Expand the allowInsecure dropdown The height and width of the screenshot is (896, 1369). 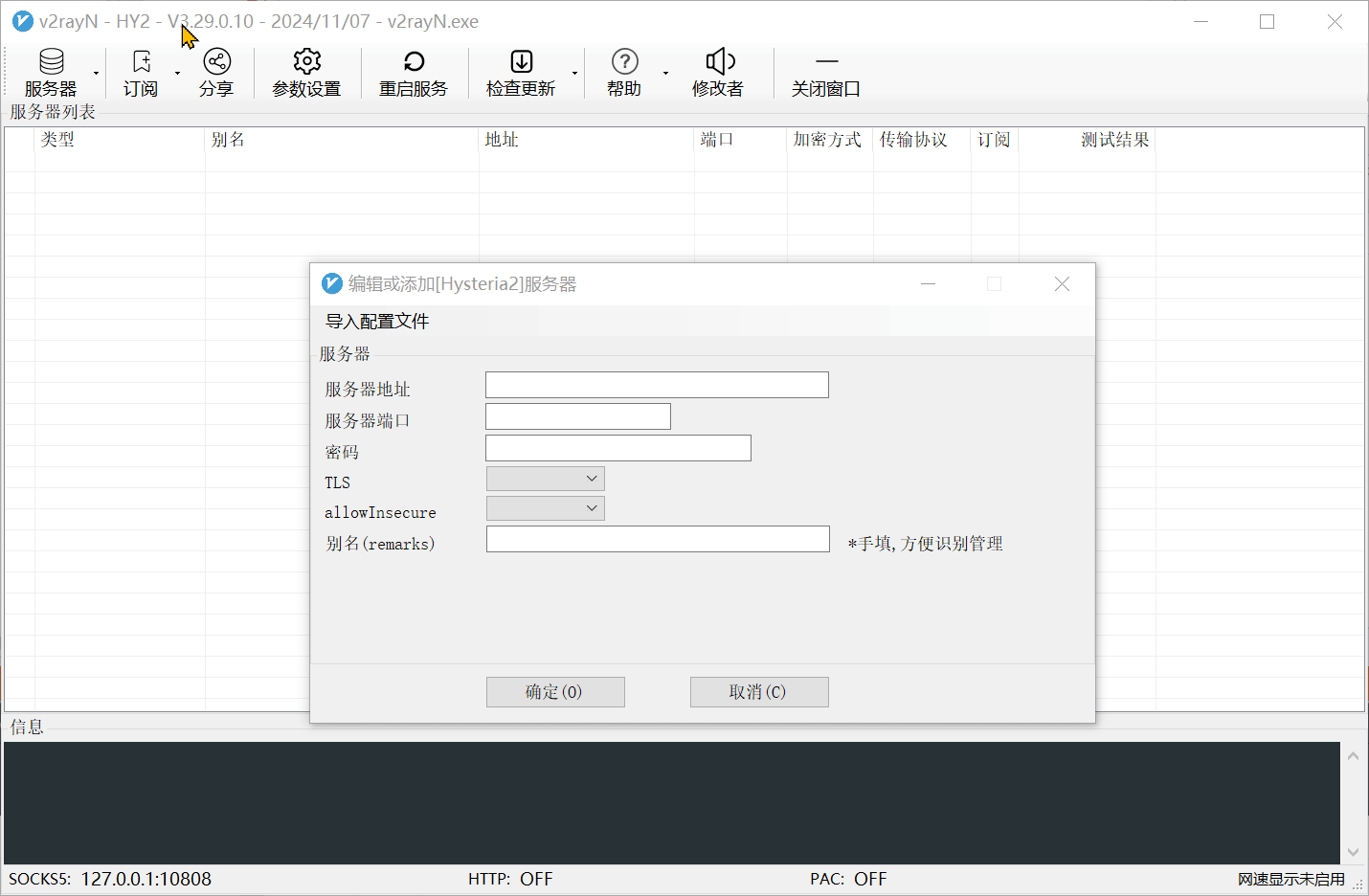(546, 508)
